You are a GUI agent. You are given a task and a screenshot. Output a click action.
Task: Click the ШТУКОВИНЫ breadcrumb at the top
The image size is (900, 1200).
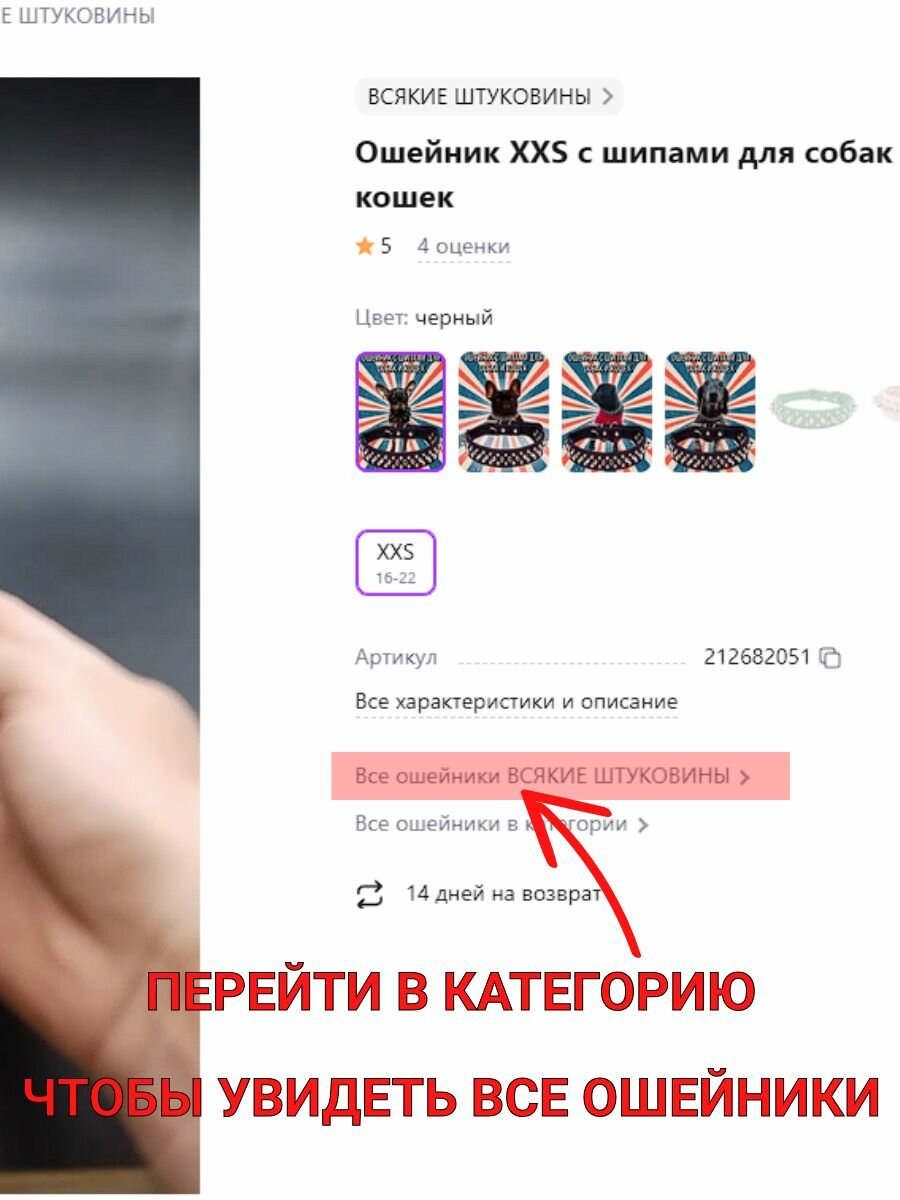coord(77,16)
